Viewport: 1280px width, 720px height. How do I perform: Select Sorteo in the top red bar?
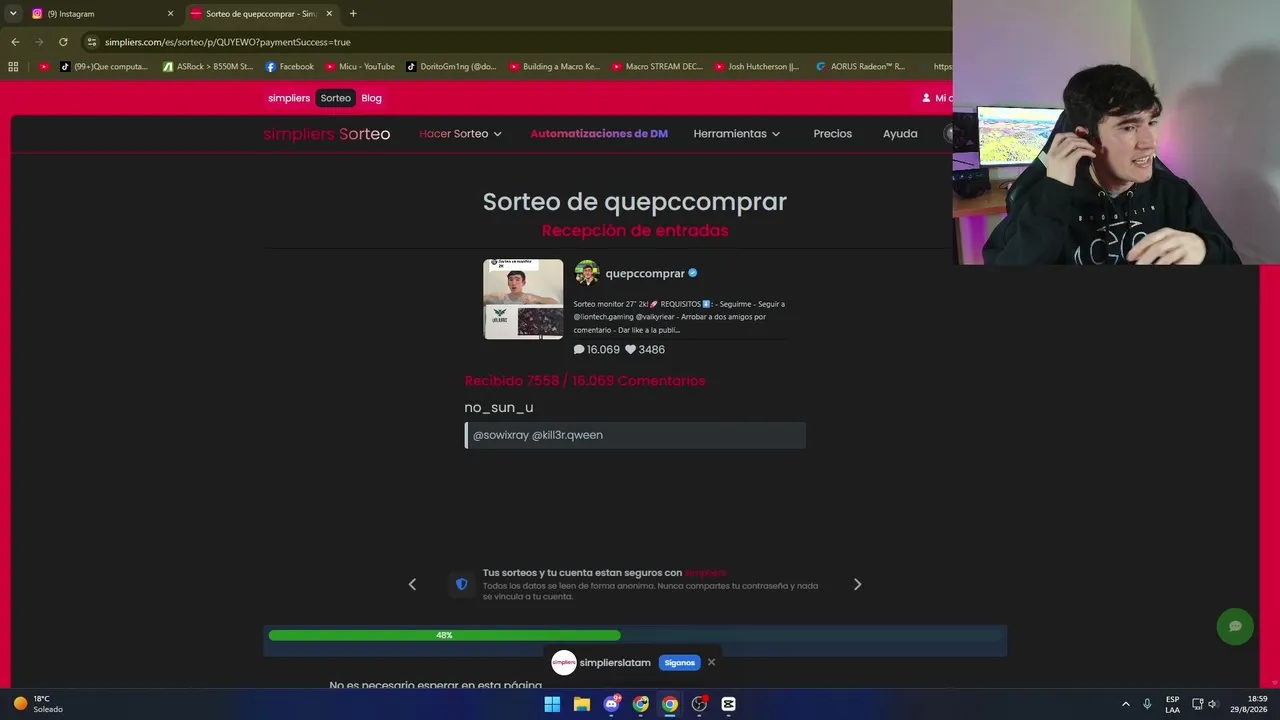[336, 98]
